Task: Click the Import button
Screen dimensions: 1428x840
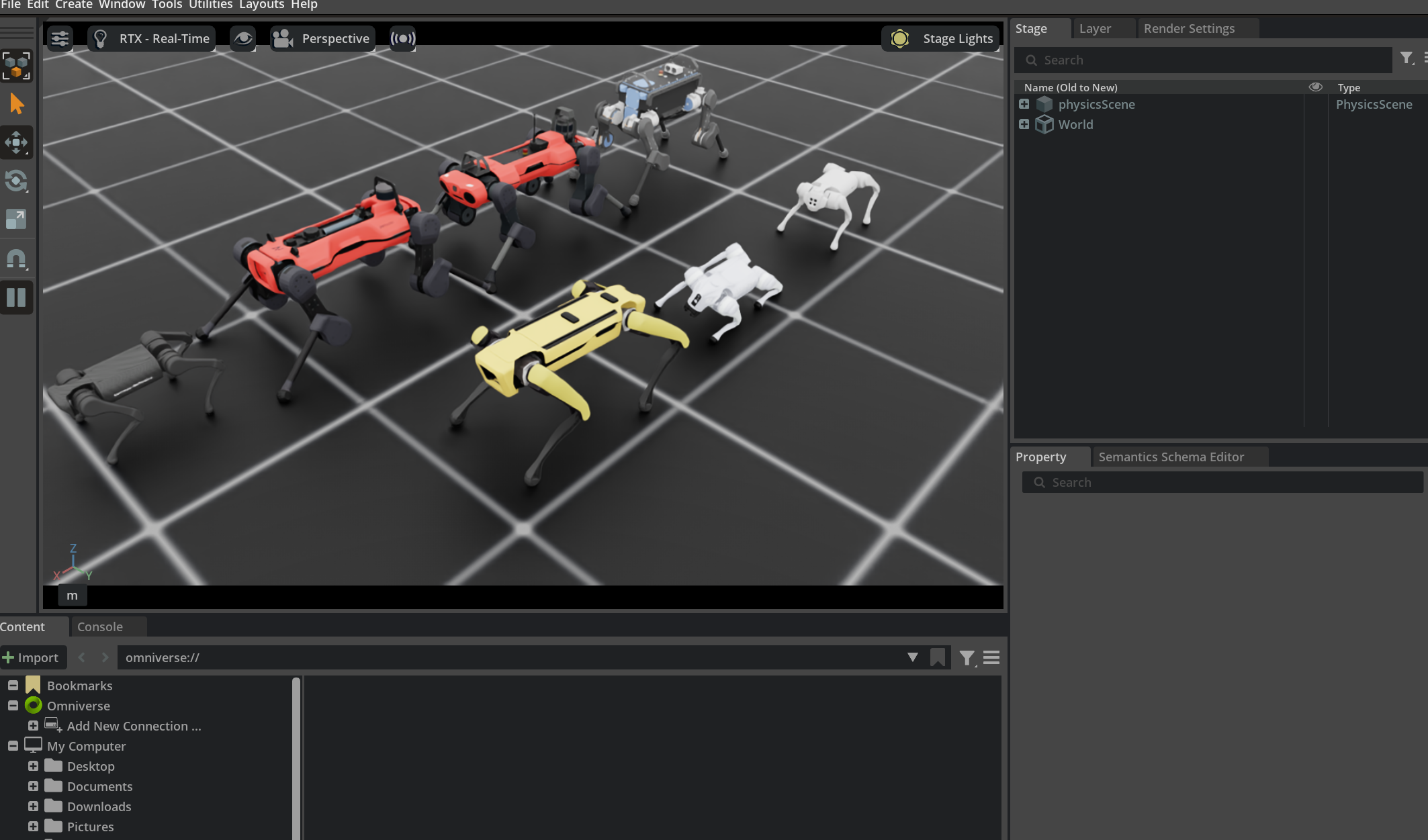Action: (x=32, y=657)
